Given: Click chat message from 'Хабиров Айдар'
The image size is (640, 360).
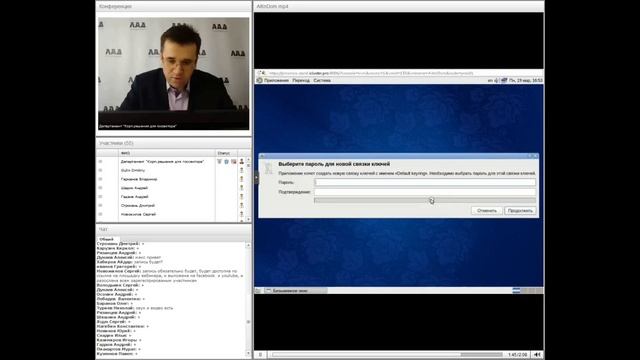Looking at the screenshot, I should point(130,262).
